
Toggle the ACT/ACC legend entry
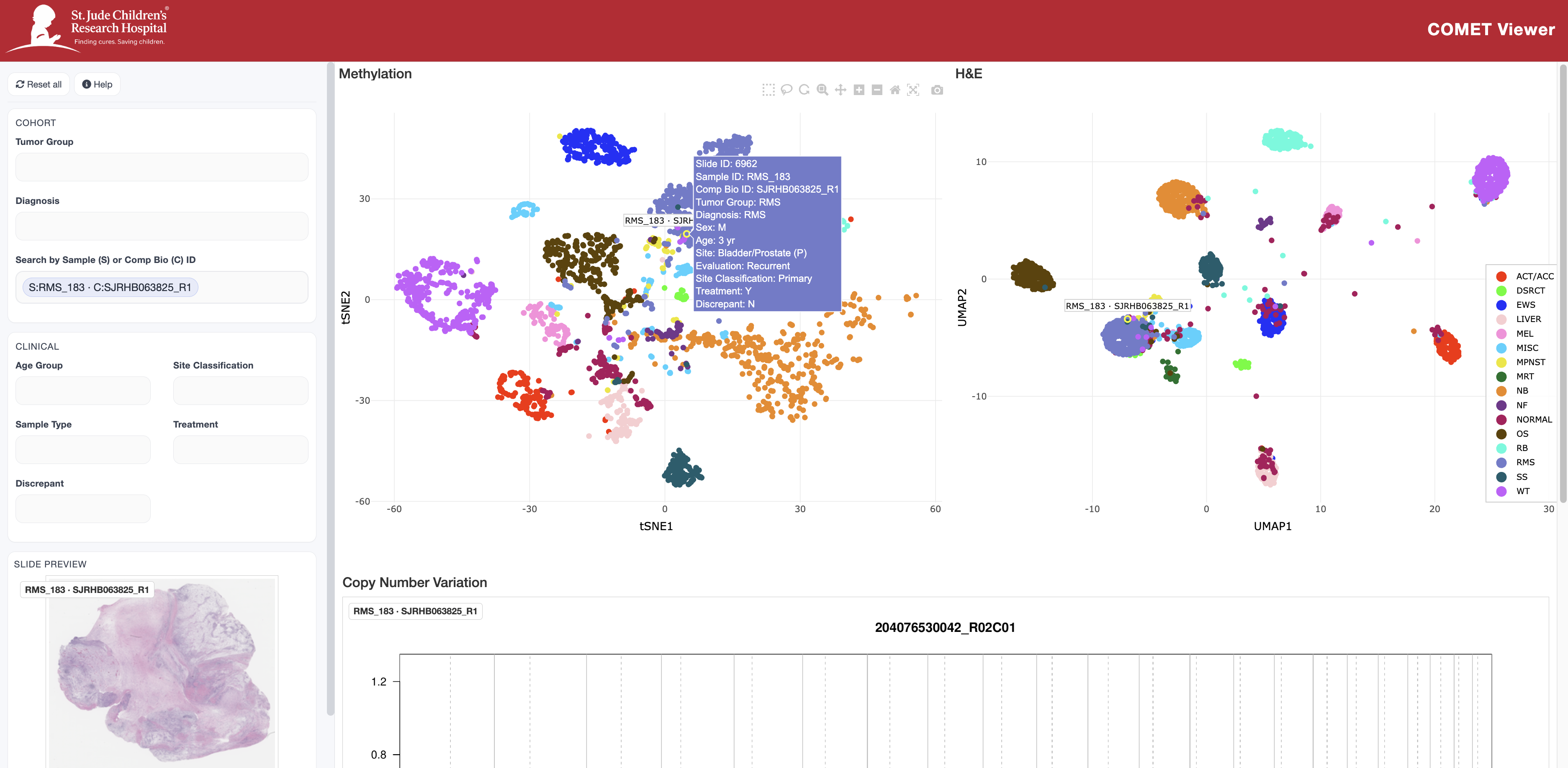1534,276
